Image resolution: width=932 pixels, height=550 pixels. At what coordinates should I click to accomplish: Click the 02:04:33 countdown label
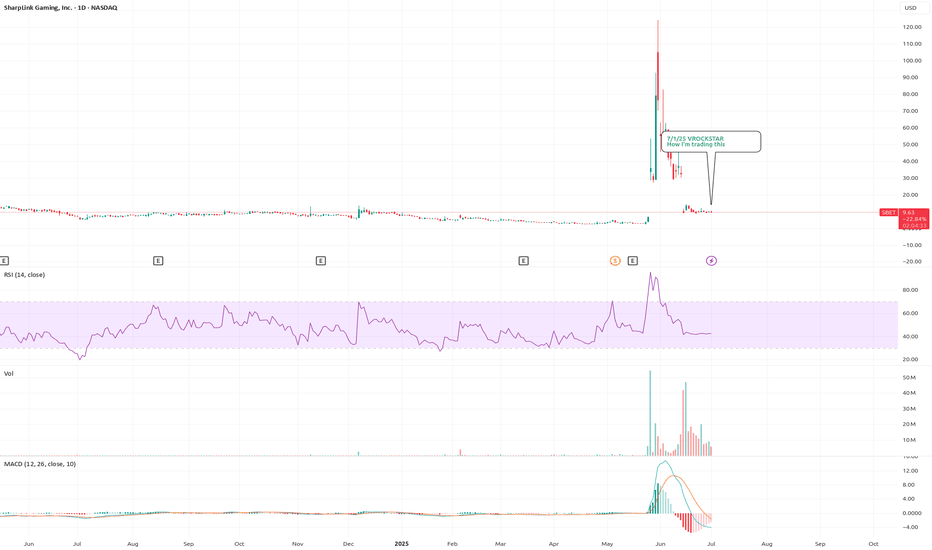pyautogui.click(x=914, y=225)
